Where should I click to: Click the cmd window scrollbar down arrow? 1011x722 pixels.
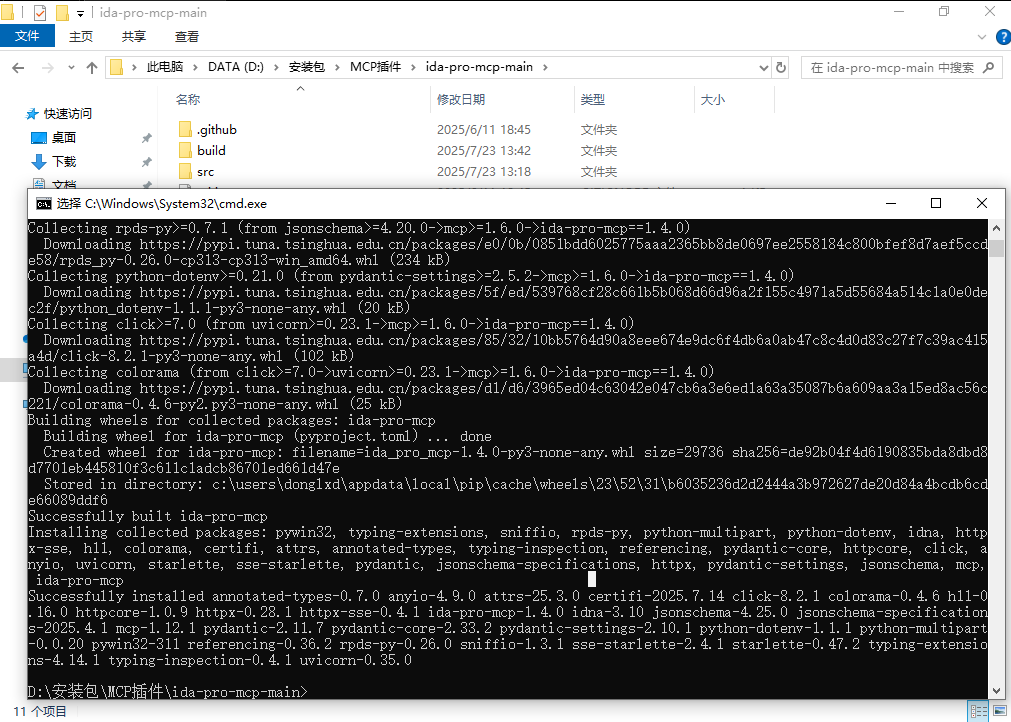[x=996, y=690]
